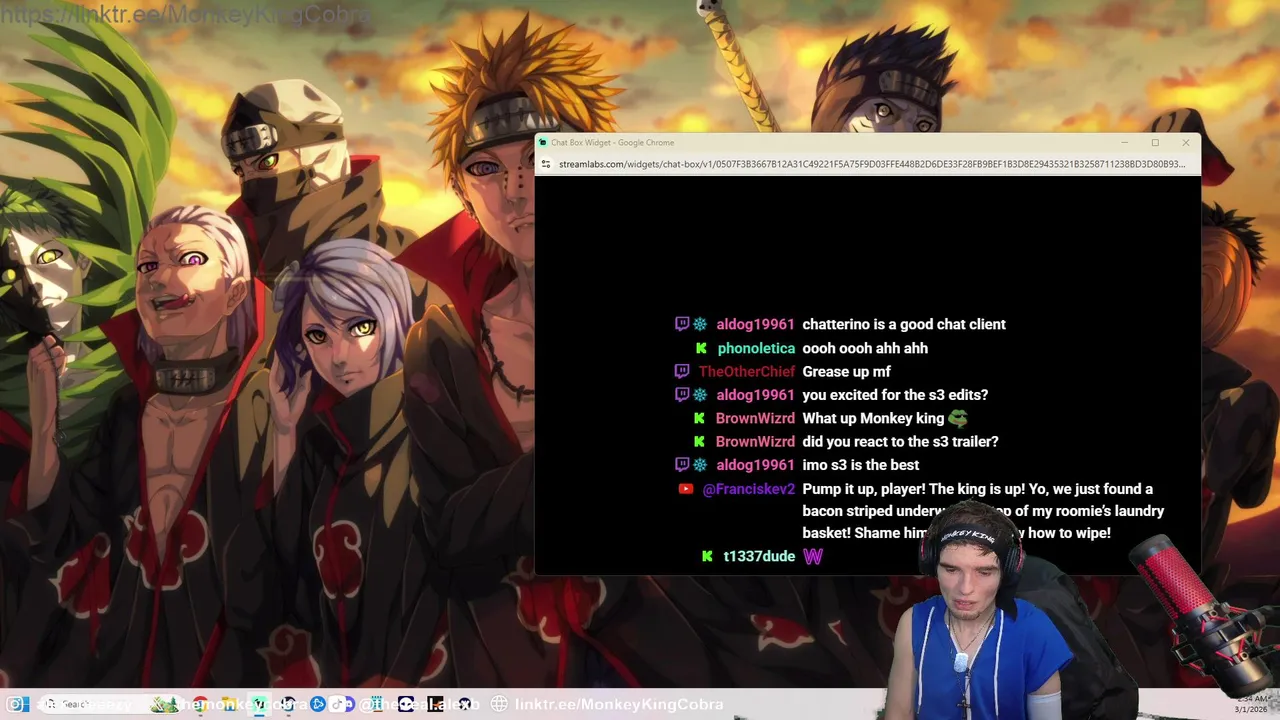
Task: Click the purple W emote from t1337dude
Action: 813,556
